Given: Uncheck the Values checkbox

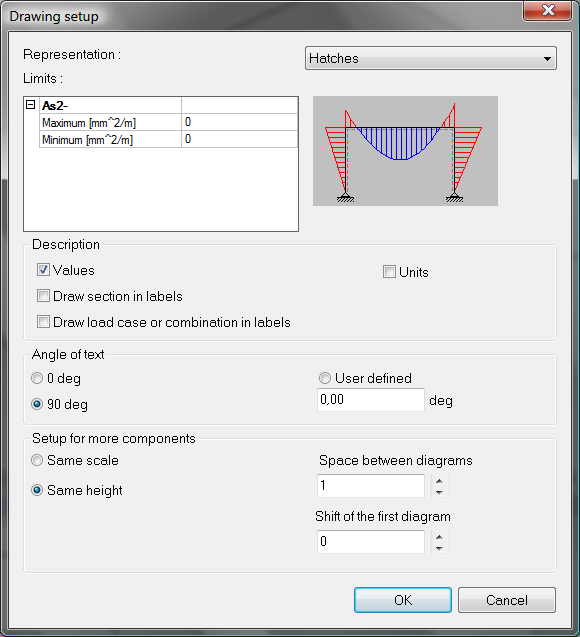Looking at the screenshot, I should [43, 270].
